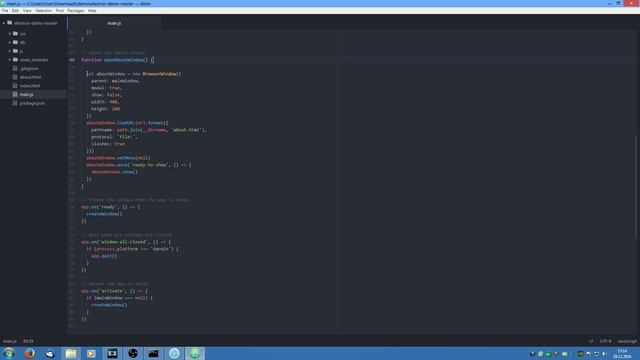Open package.json from the tree view

(32, 103)
